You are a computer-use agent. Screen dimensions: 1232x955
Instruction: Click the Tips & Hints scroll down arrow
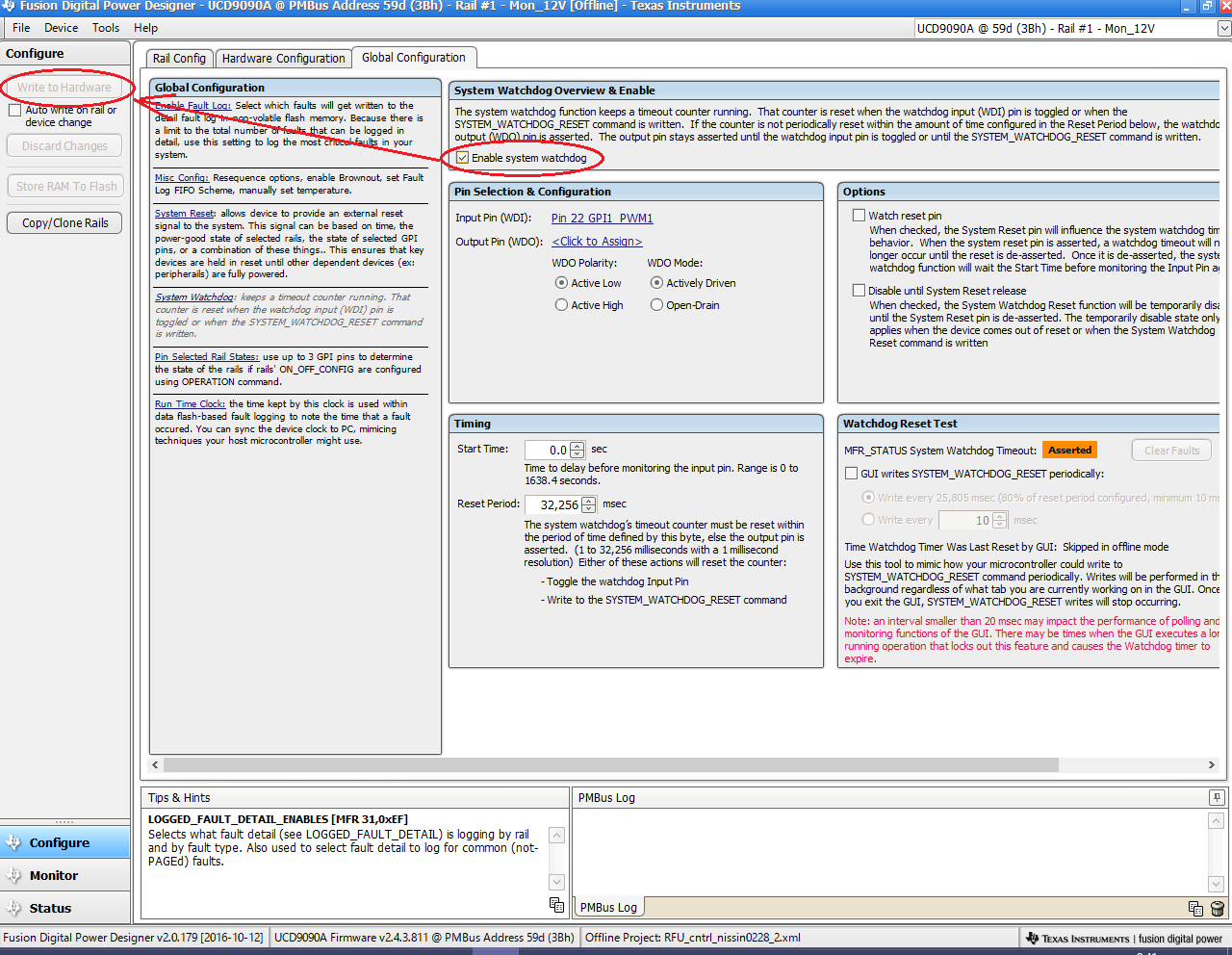[x=556, y=882]
